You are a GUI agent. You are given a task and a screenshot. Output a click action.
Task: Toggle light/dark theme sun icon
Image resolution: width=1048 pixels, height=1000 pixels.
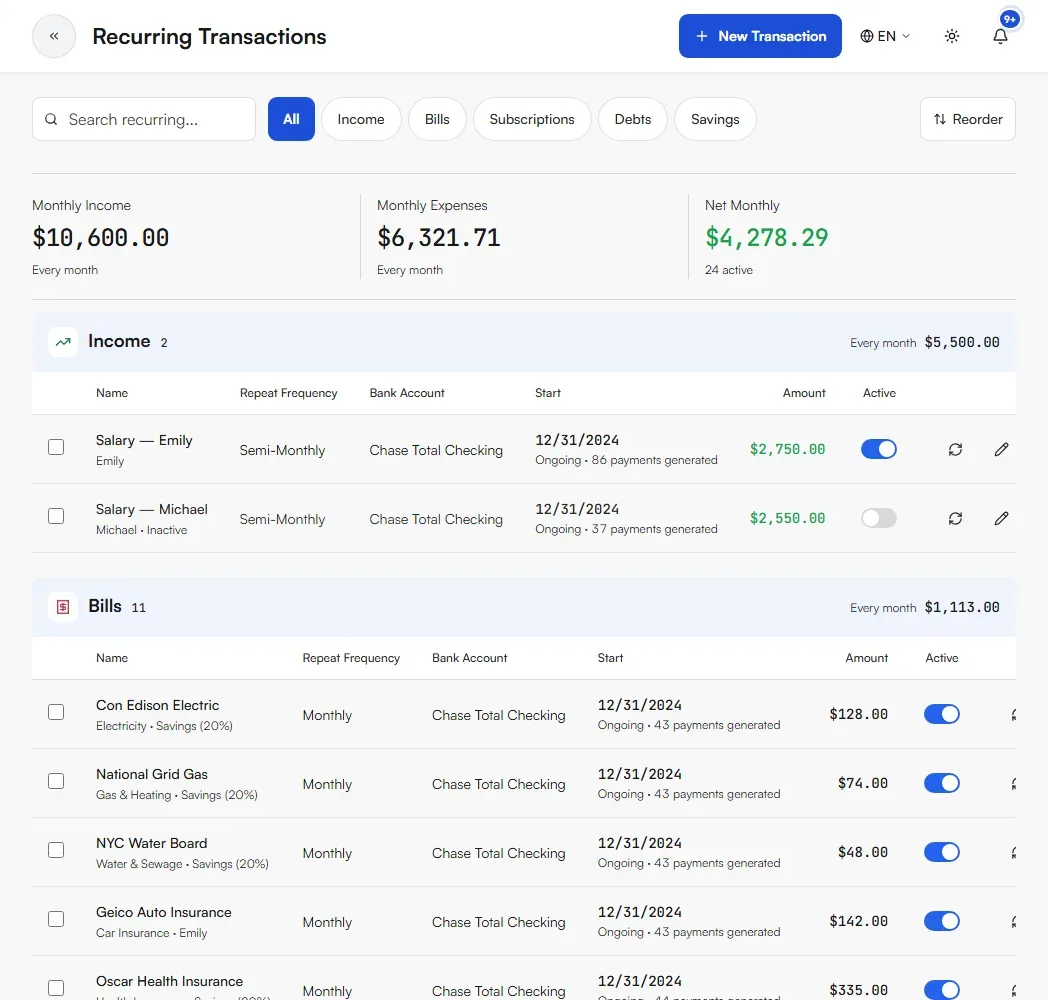952,36
